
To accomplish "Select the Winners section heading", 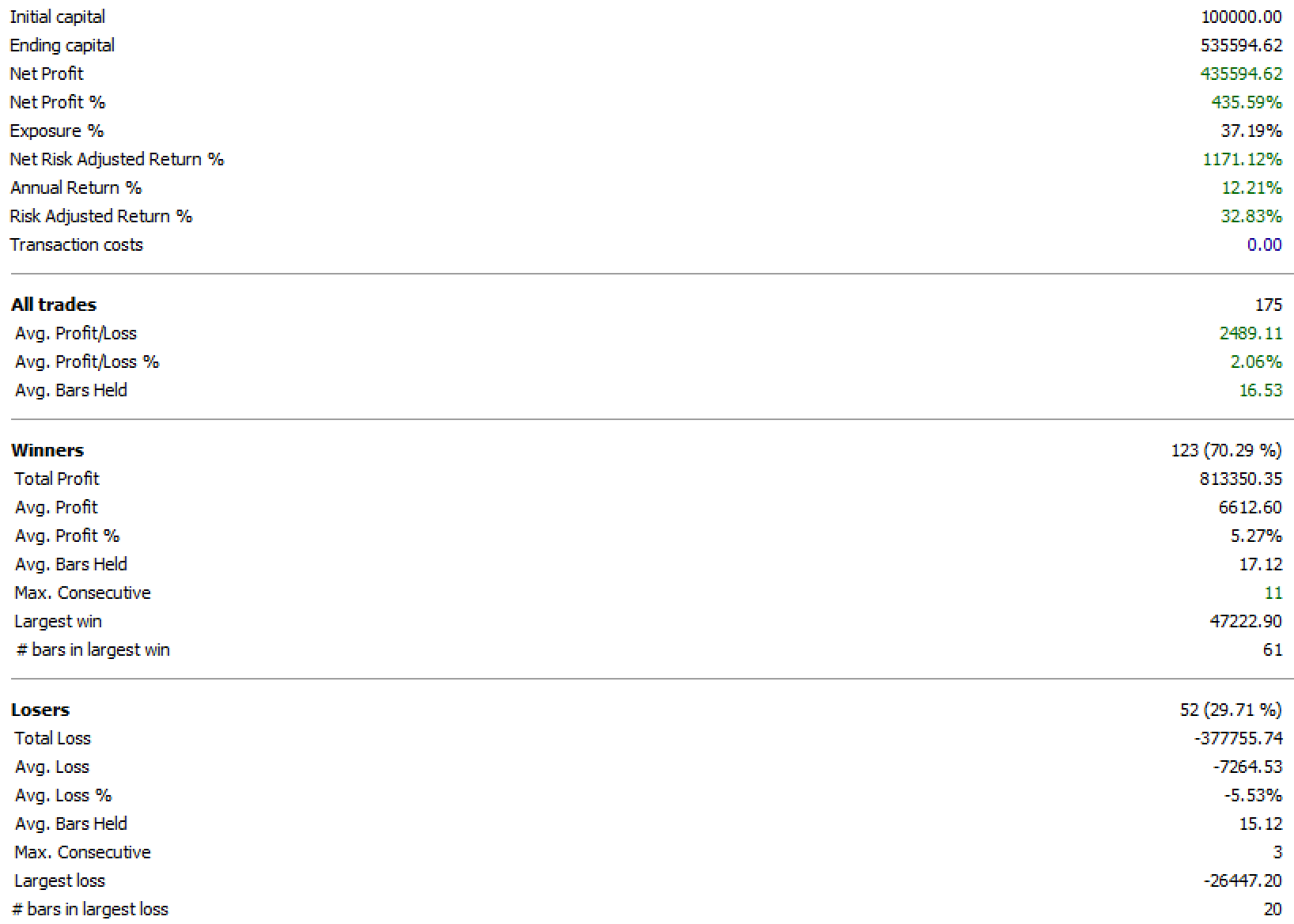I will (47, 450).
